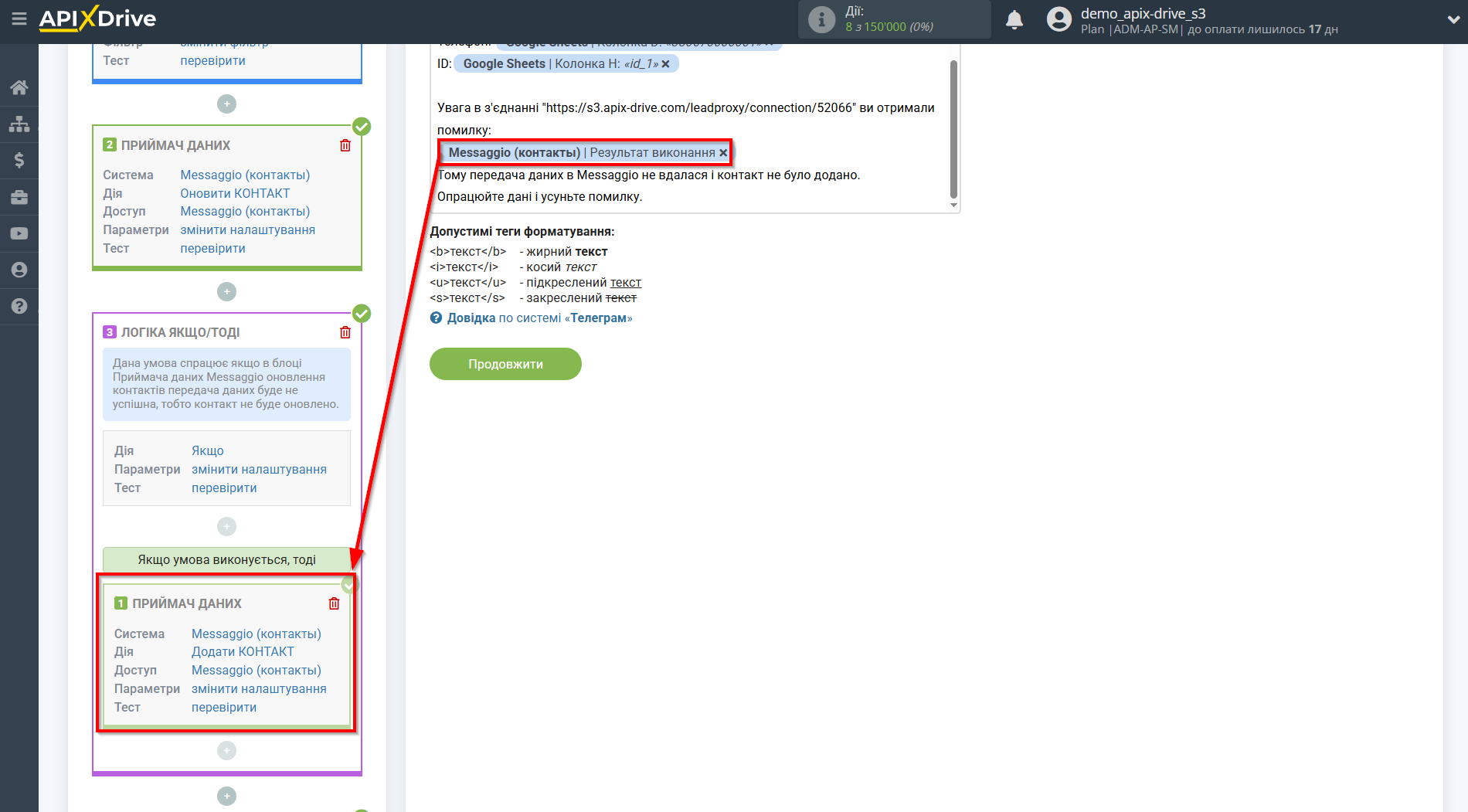Click the ПРИЙМАЧ ДАНИХ block 2 title
The height and width of the screenshot is (812, 1468).
[175, 145]
